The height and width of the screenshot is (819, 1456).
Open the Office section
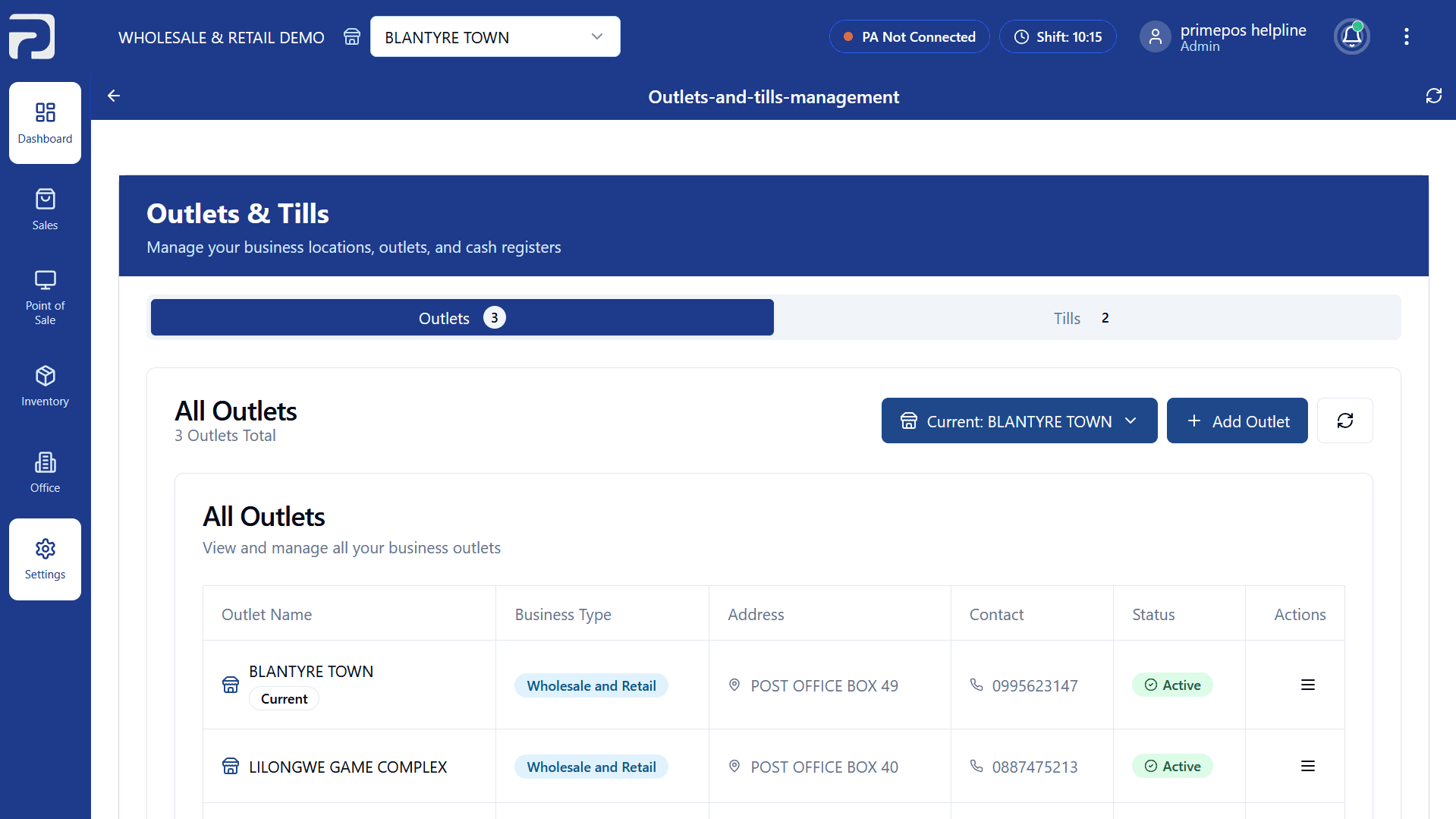[45, 472]
